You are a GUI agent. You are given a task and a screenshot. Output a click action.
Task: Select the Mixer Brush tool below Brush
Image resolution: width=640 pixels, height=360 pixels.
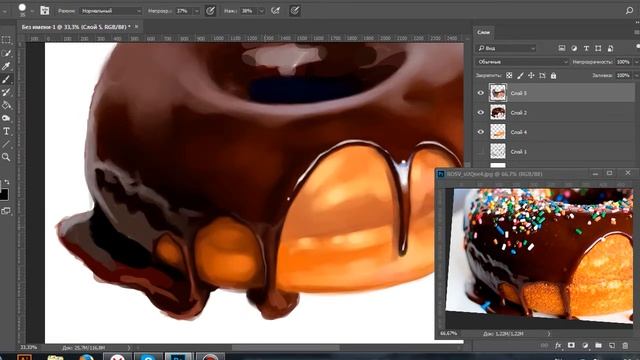(x=6, y=92)
